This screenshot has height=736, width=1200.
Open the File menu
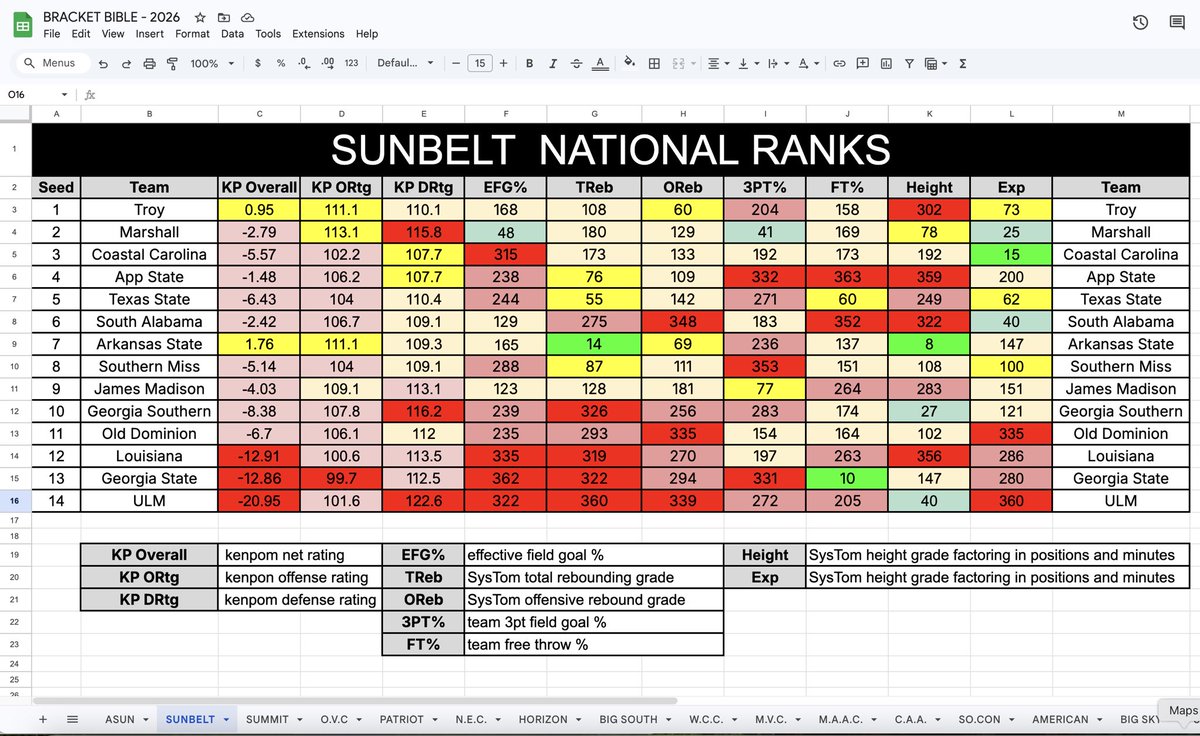tap(51, 34)
